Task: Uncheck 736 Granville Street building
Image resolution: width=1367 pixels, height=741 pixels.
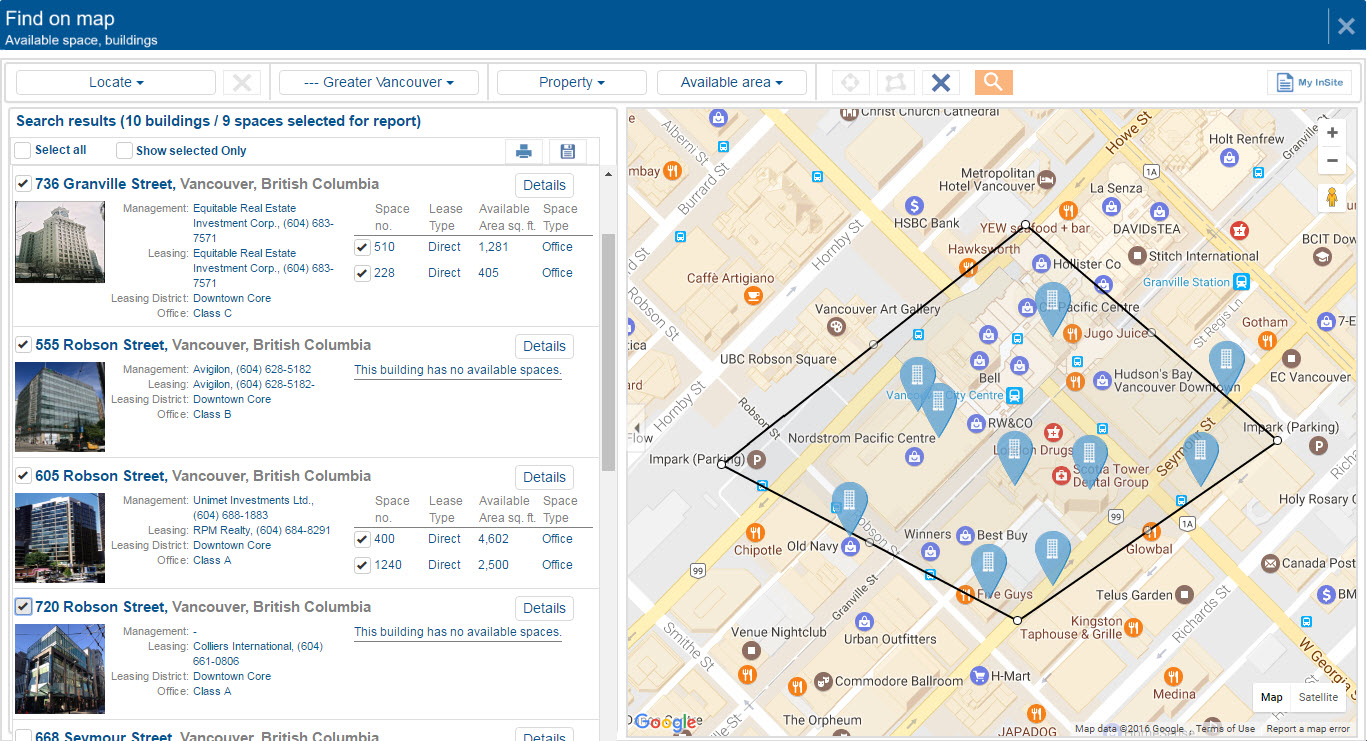Action: point(23,184)
